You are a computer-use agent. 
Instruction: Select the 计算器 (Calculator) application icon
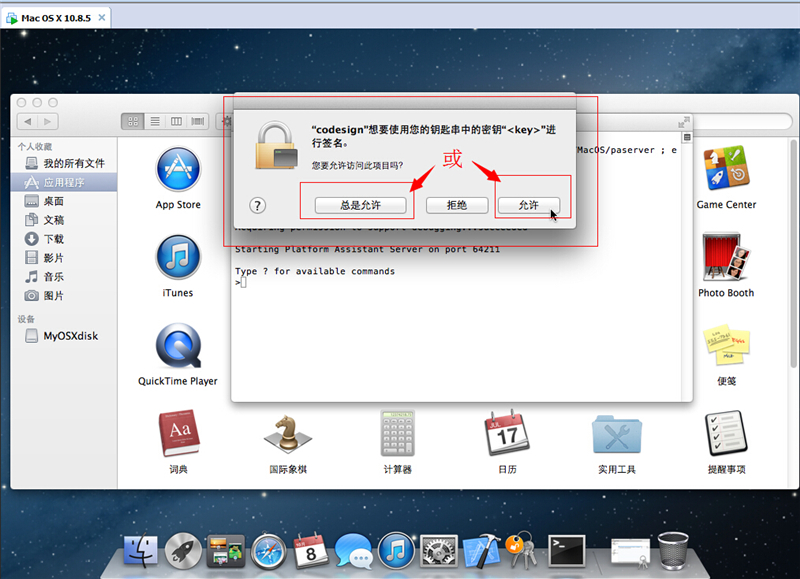click(397, 434)
